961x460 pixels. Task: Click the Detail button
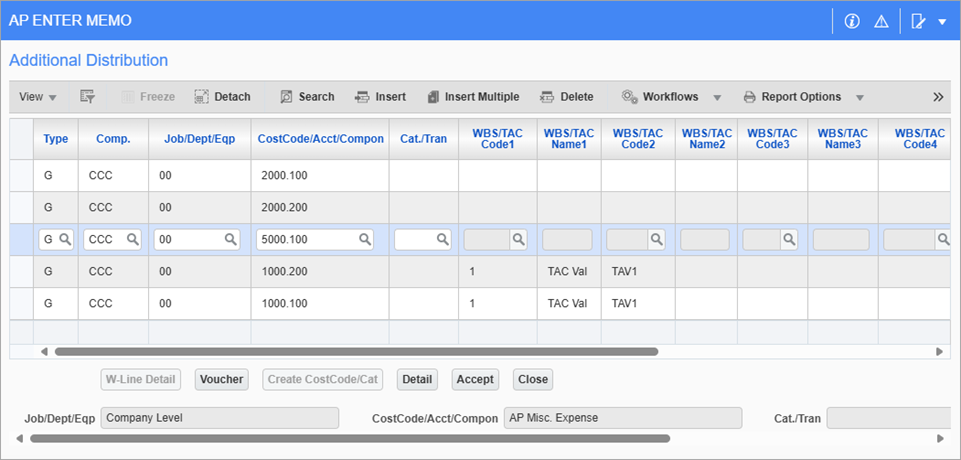tap(417, 379)
